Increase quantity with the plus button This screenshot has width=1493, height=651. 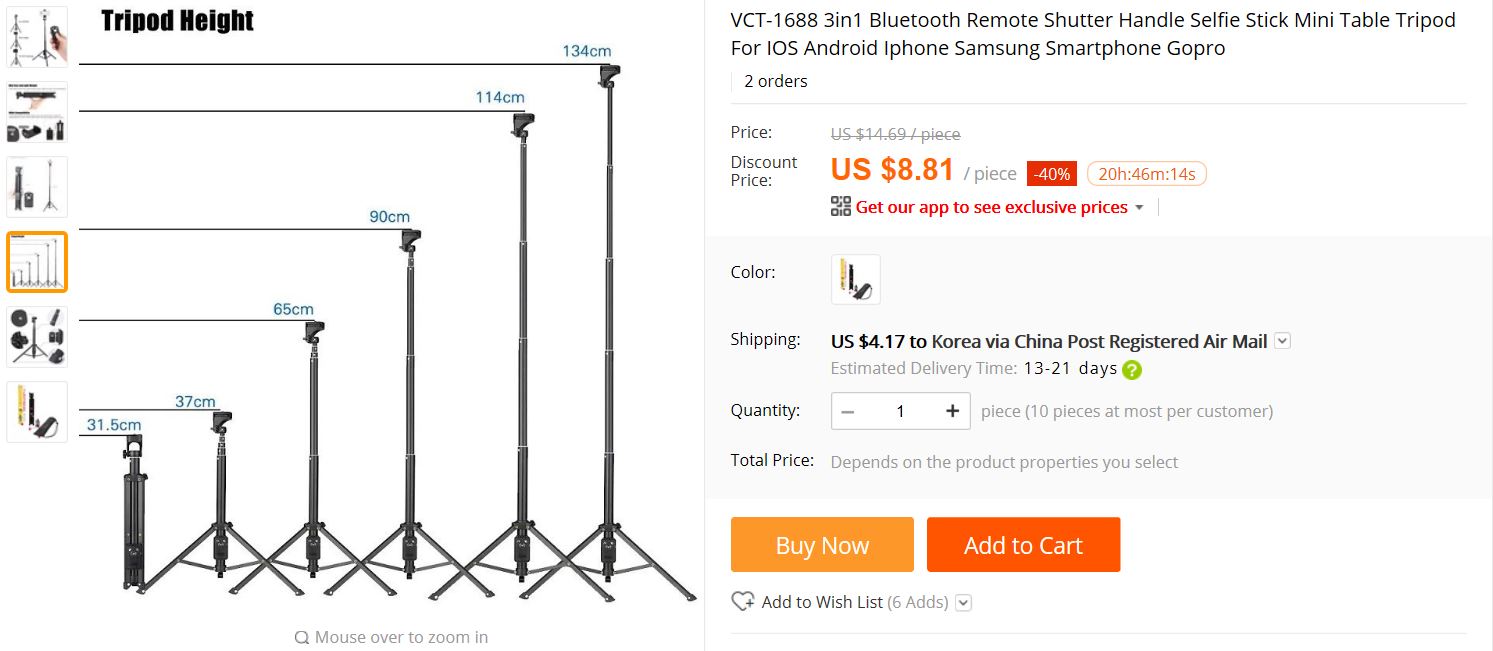tap(952, 411)
